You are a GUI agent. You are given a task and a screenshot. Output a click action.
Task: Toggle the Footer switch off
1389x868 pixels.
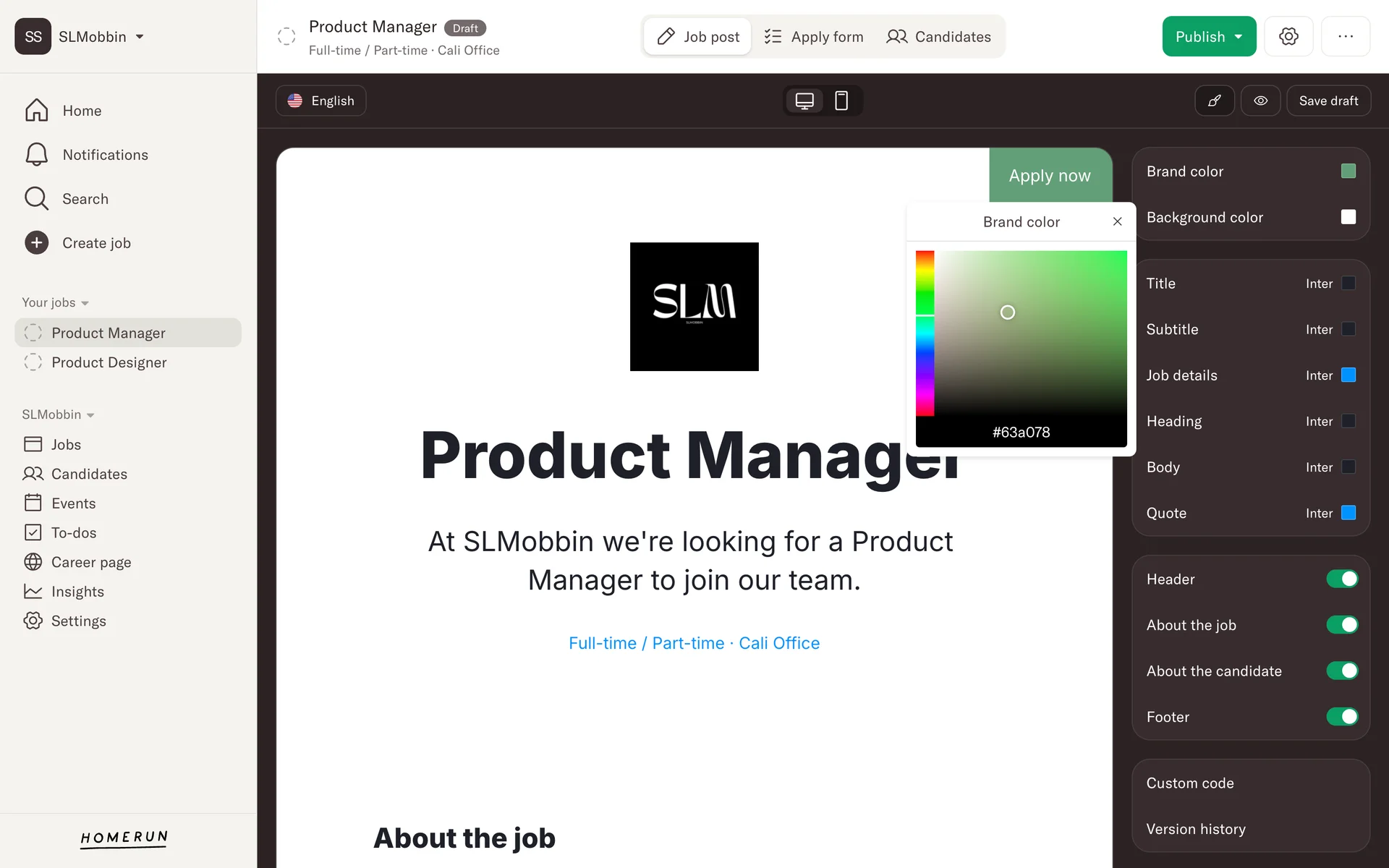[x=1342, y=717]
